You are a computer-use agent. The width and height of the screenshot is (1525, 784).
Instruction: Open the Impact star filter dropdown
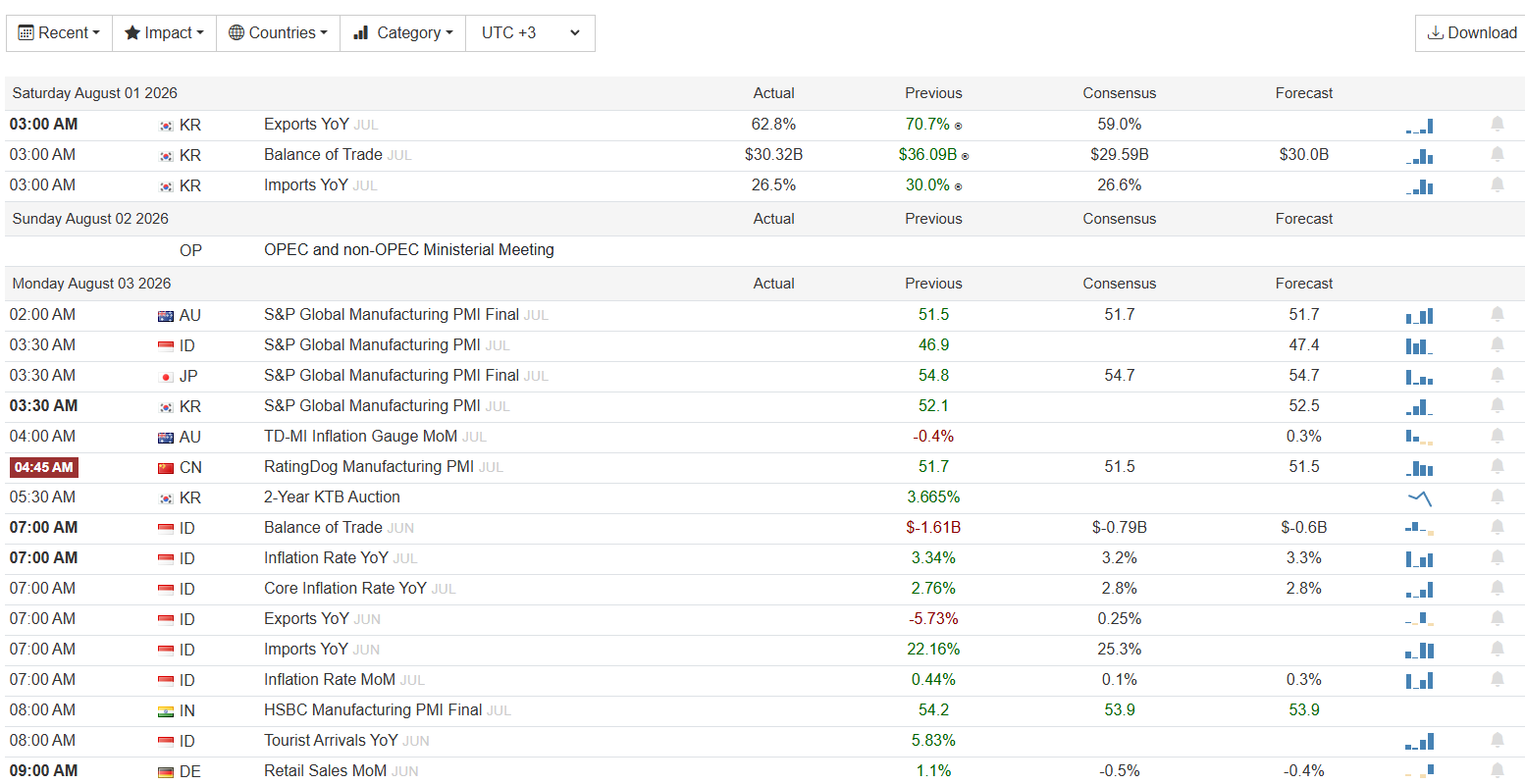[x=165, y=32]
